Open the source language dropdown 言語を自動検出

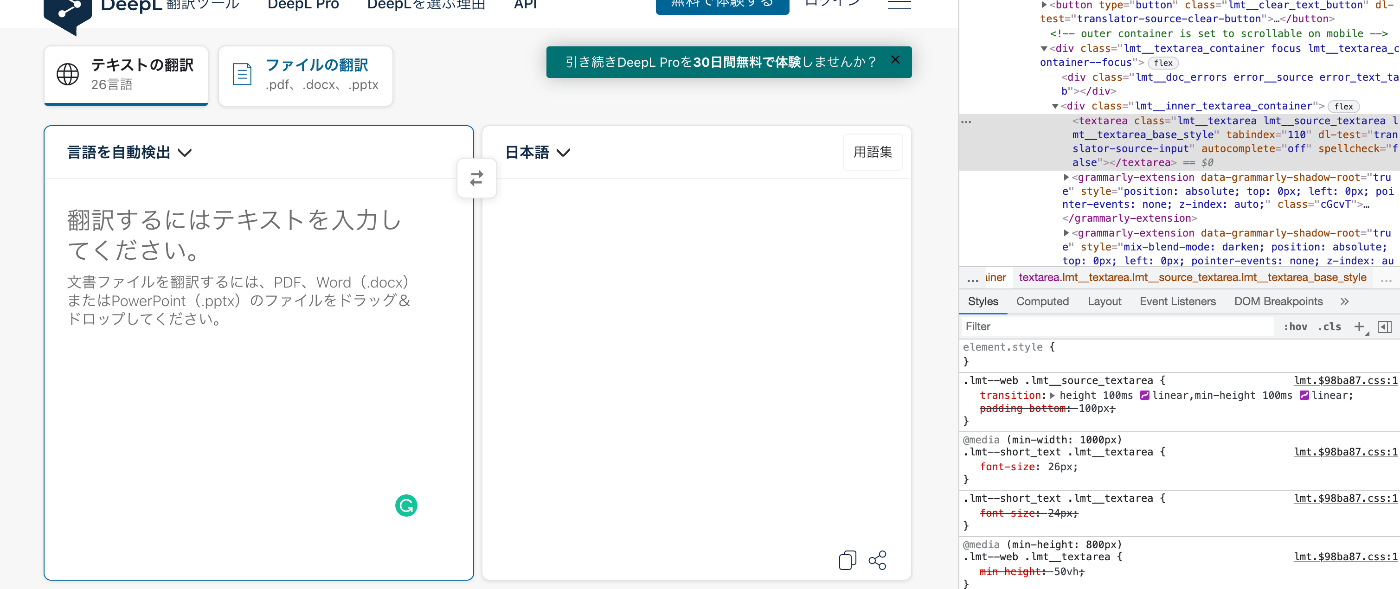coord(129,153)
